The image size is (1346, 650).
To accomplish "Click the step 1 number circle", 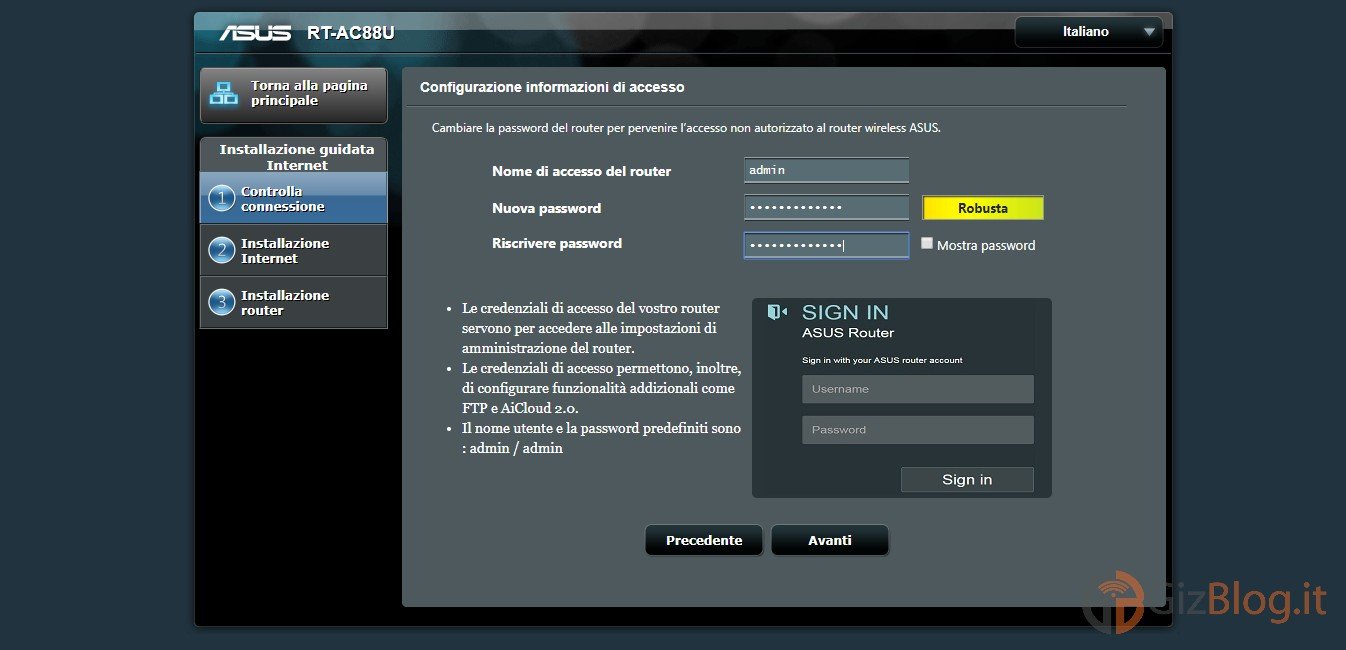I will (x=221, y=198).
